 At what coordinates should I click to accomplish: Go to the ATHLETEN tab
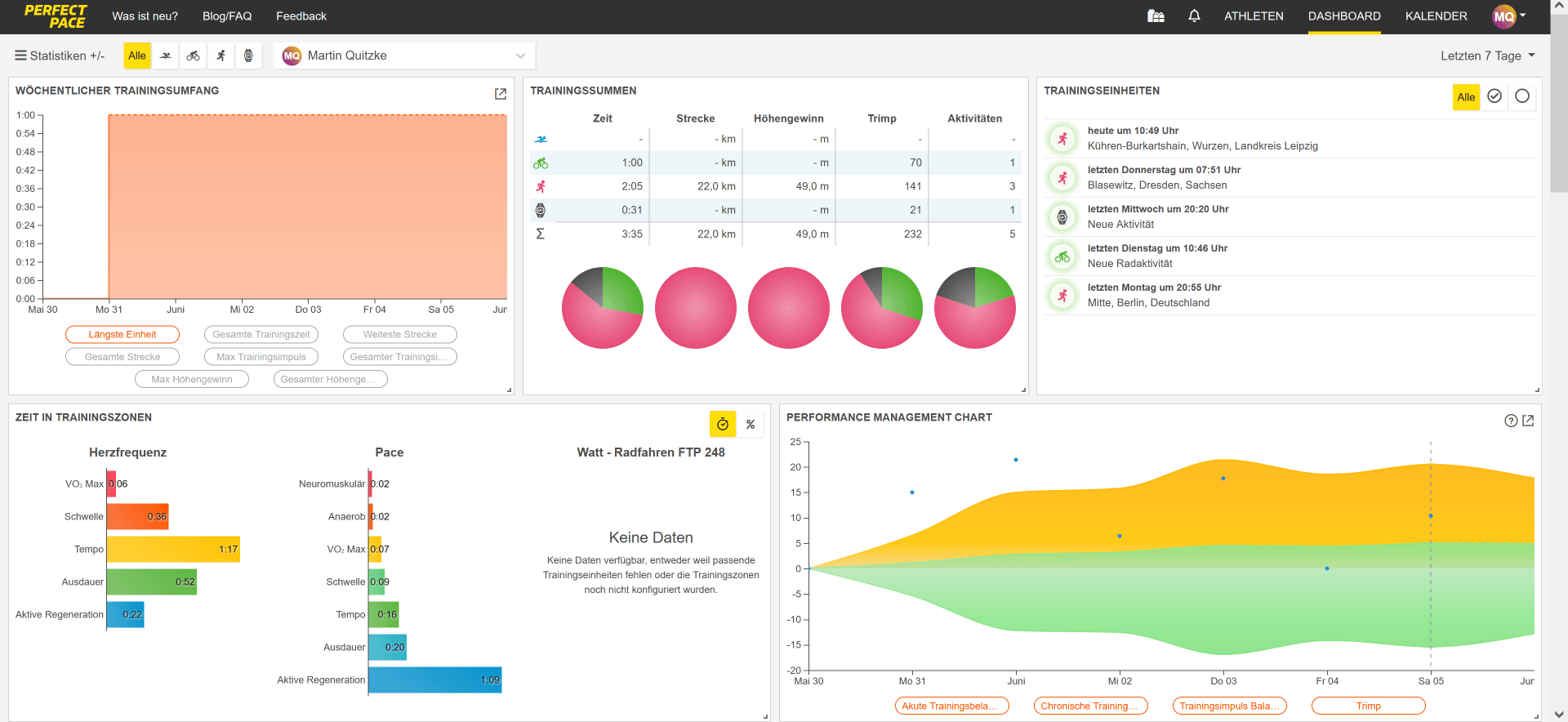1254,16
